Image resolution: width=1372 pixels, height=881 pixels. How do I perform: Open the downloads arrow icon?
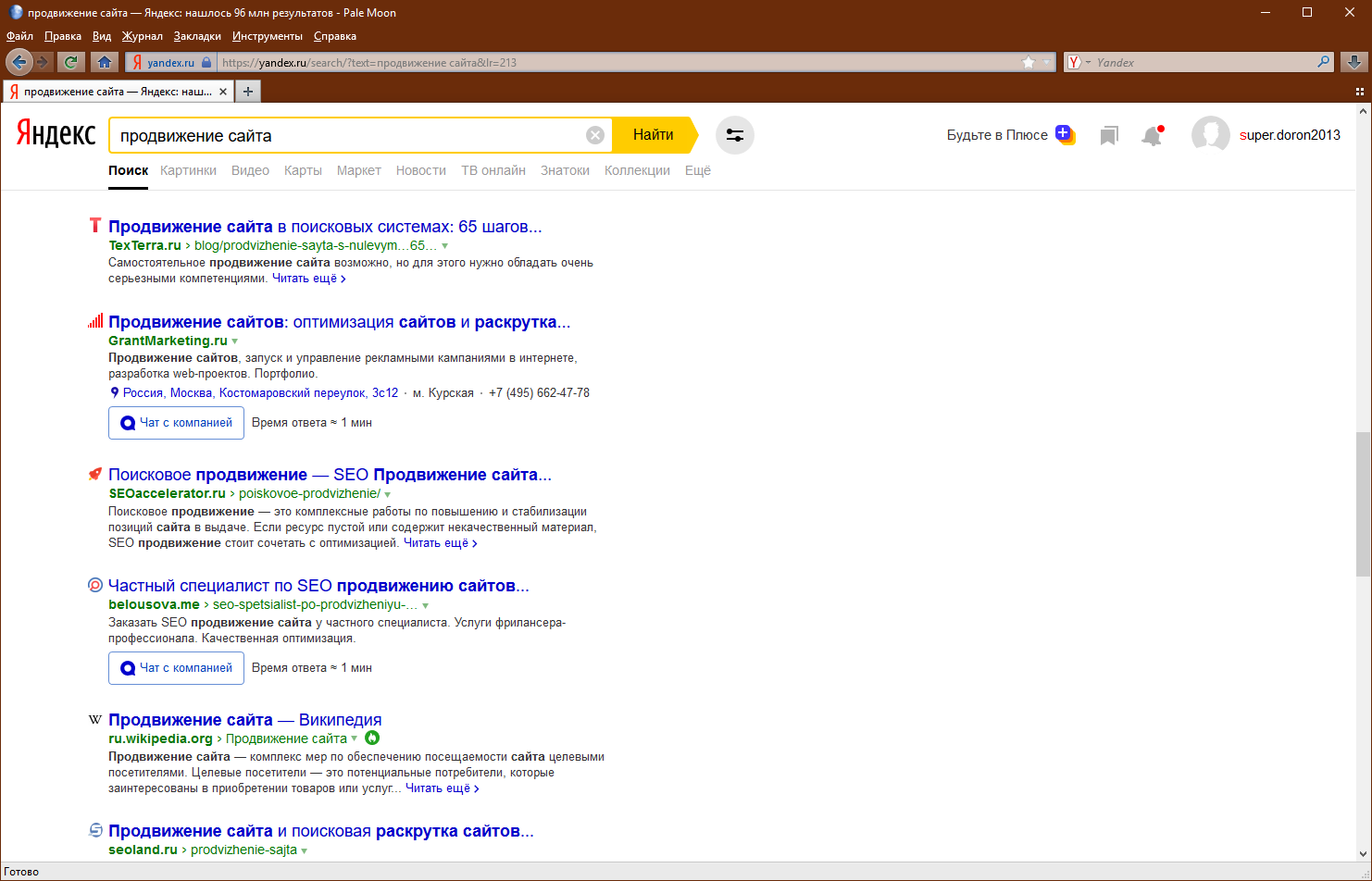pyautogui.click(x=1354, y=62)
